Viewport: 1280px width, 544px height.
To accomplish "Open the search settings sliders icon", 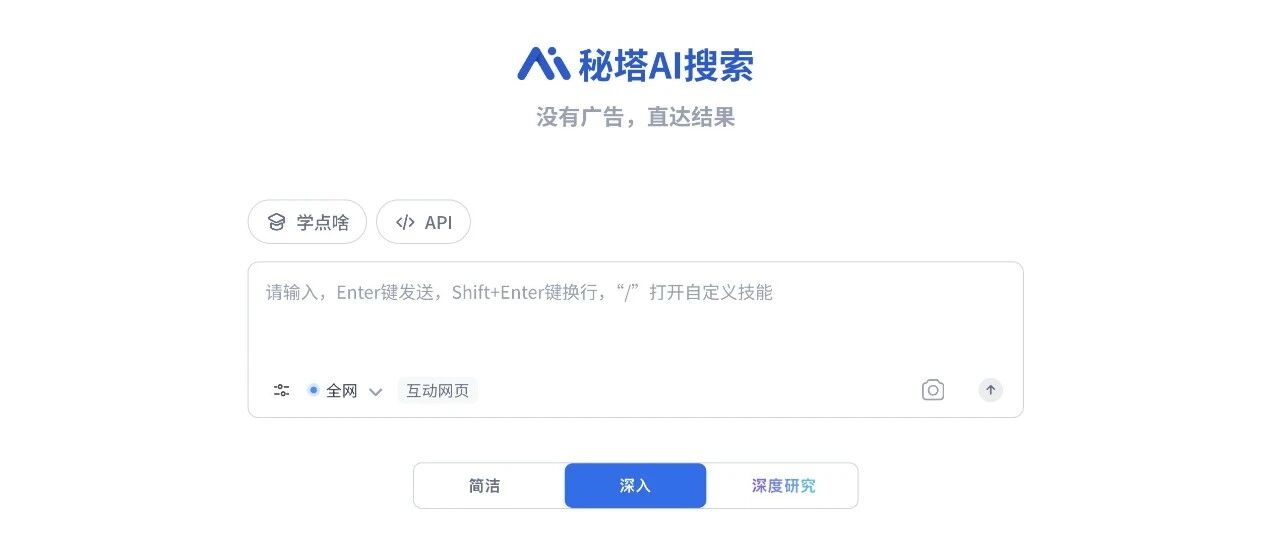I will tap(282, 390).
